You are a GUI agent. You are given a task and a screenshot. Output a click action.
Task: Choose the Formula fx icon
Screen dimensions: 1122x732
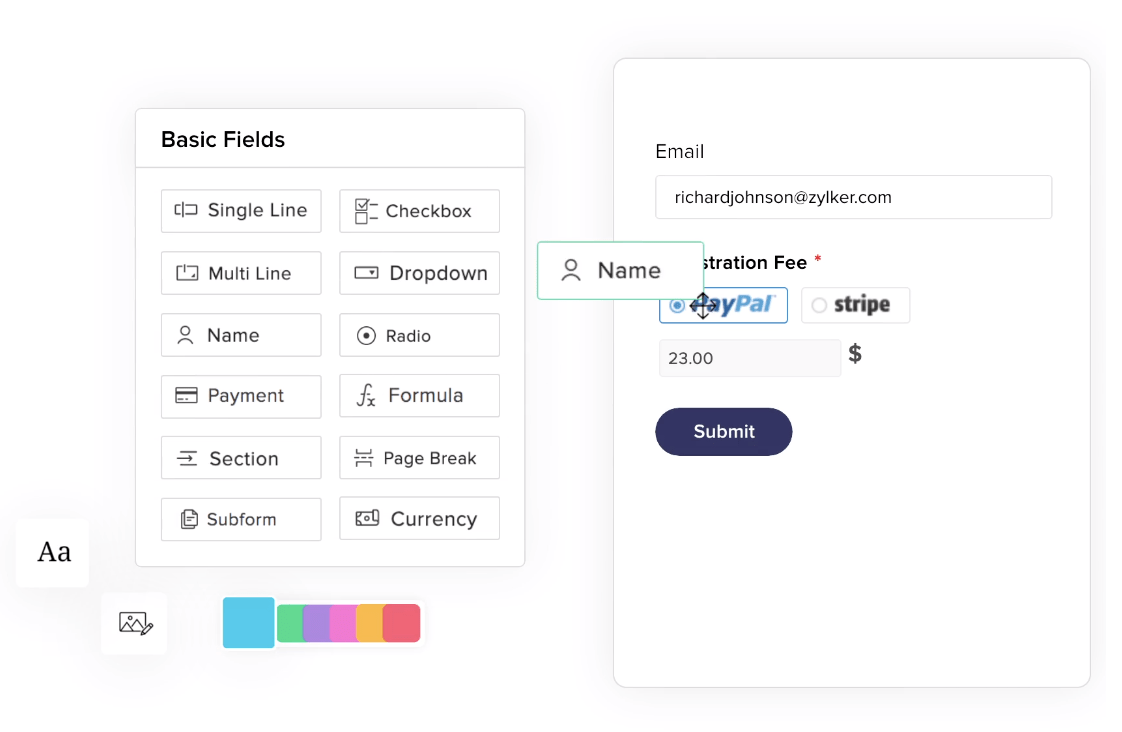point(366,396)
